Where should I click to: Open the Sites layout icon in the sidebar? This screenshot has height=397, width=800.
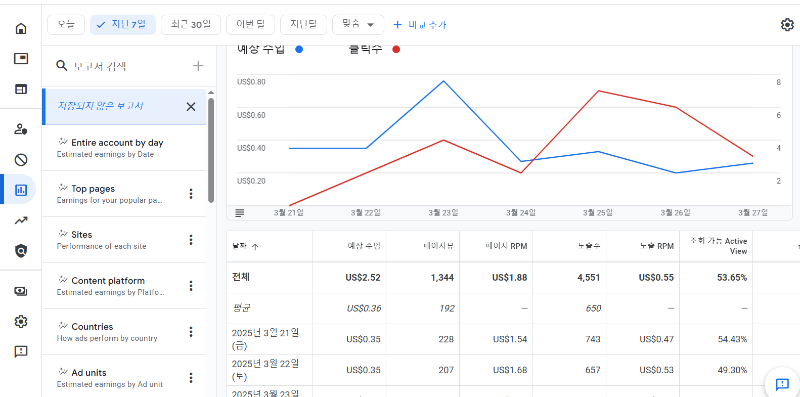coord(21,89)
